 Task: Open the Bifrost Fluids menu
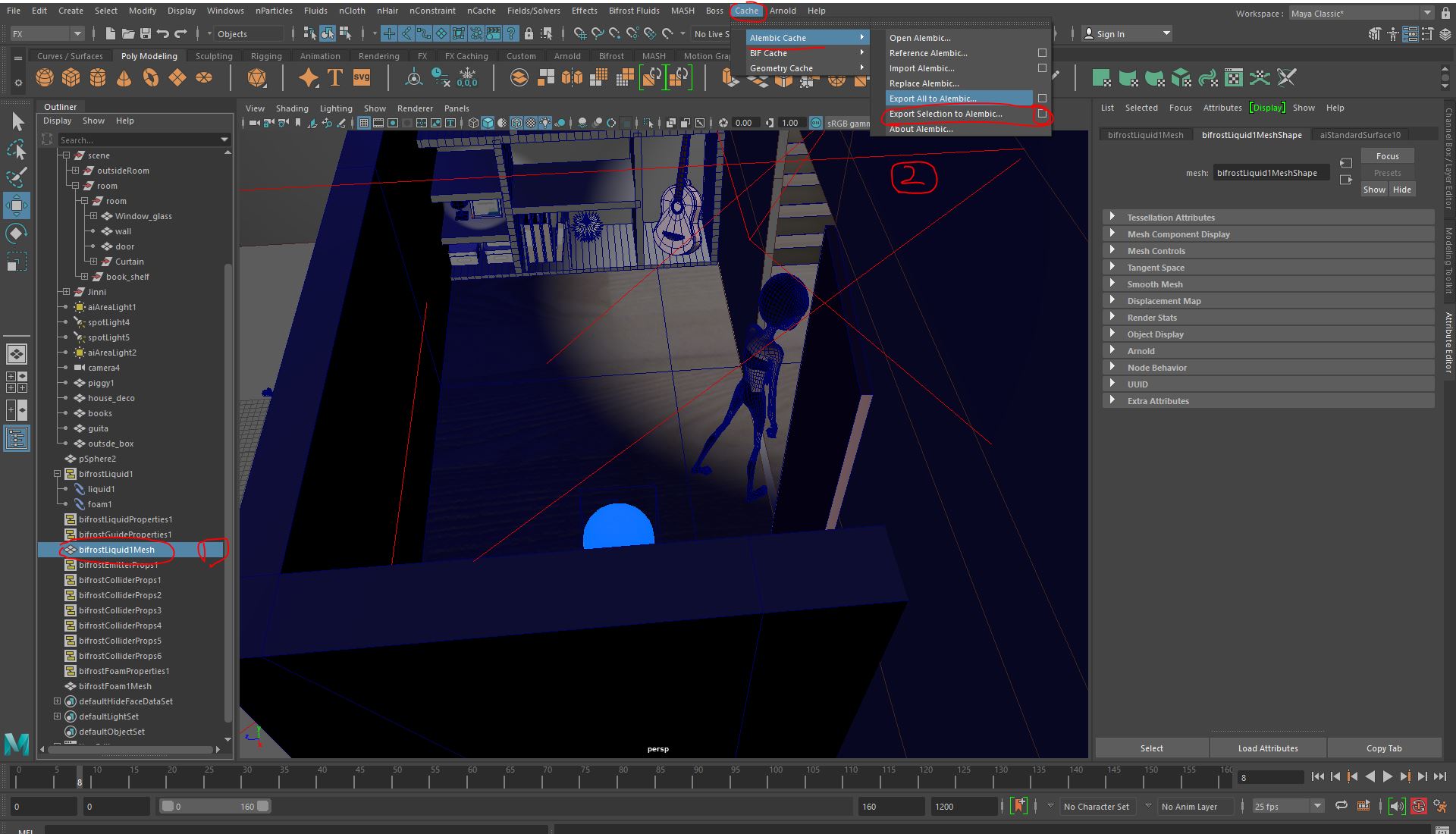pos(633,11)
